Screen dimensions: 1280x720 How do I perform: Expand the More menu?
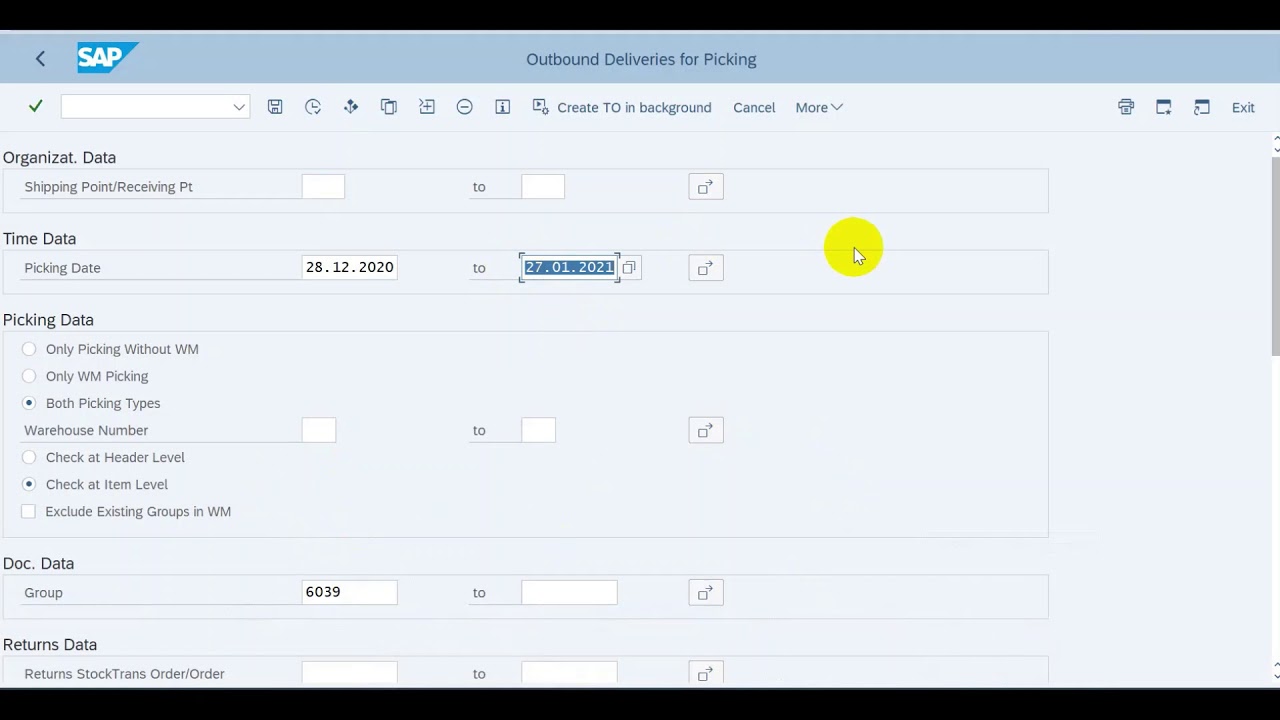pyautogui.click(x=819, y=107)
